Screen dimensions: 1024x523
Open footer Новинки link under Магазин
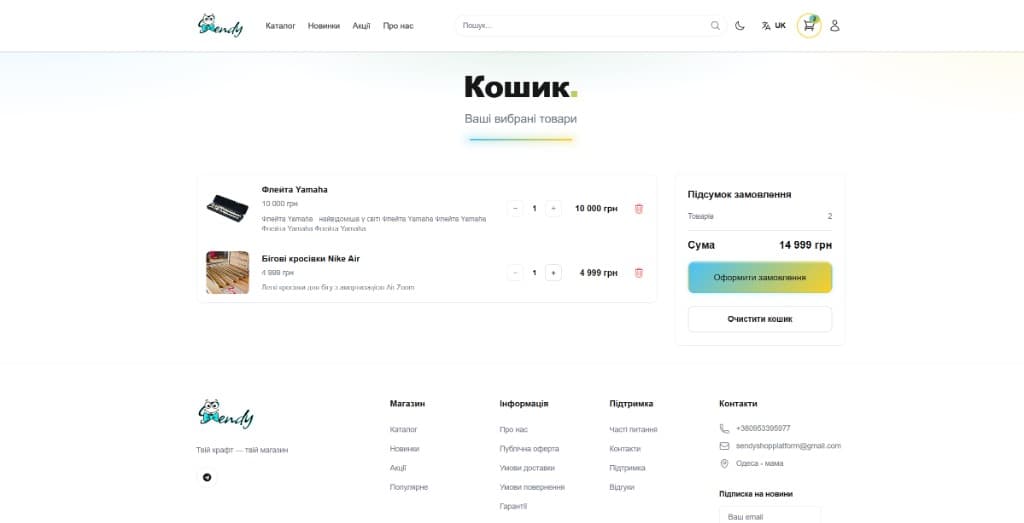(x=404, y=449)
